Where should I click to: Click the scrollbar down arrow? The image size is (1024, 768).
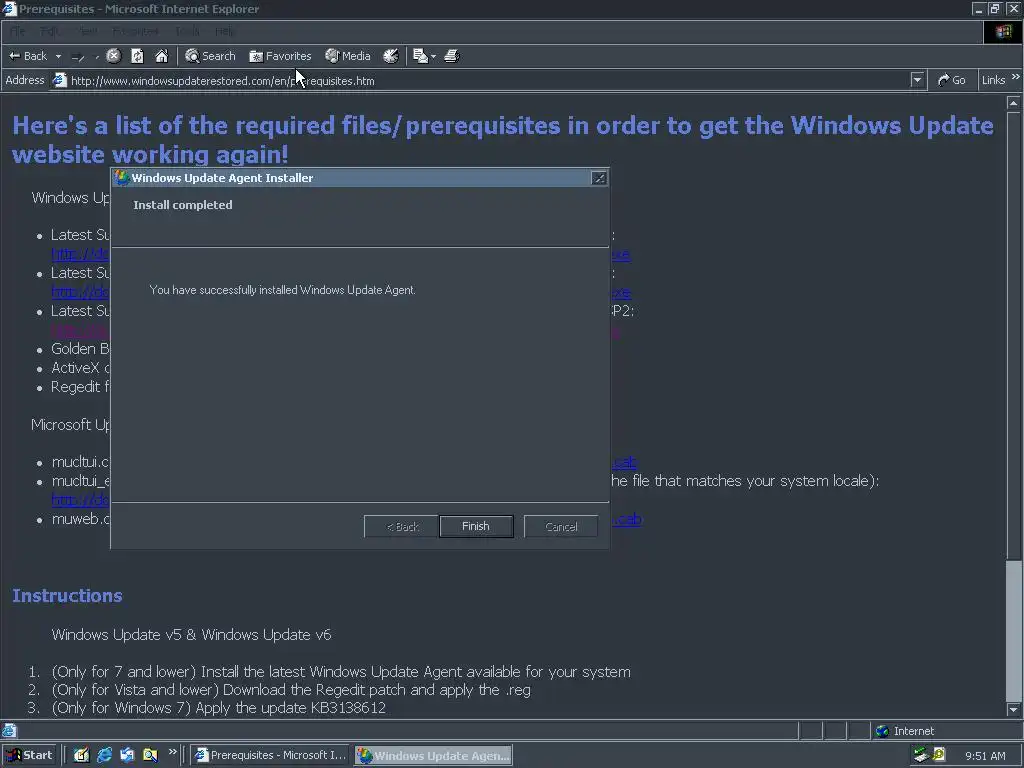click(1014, 710)
